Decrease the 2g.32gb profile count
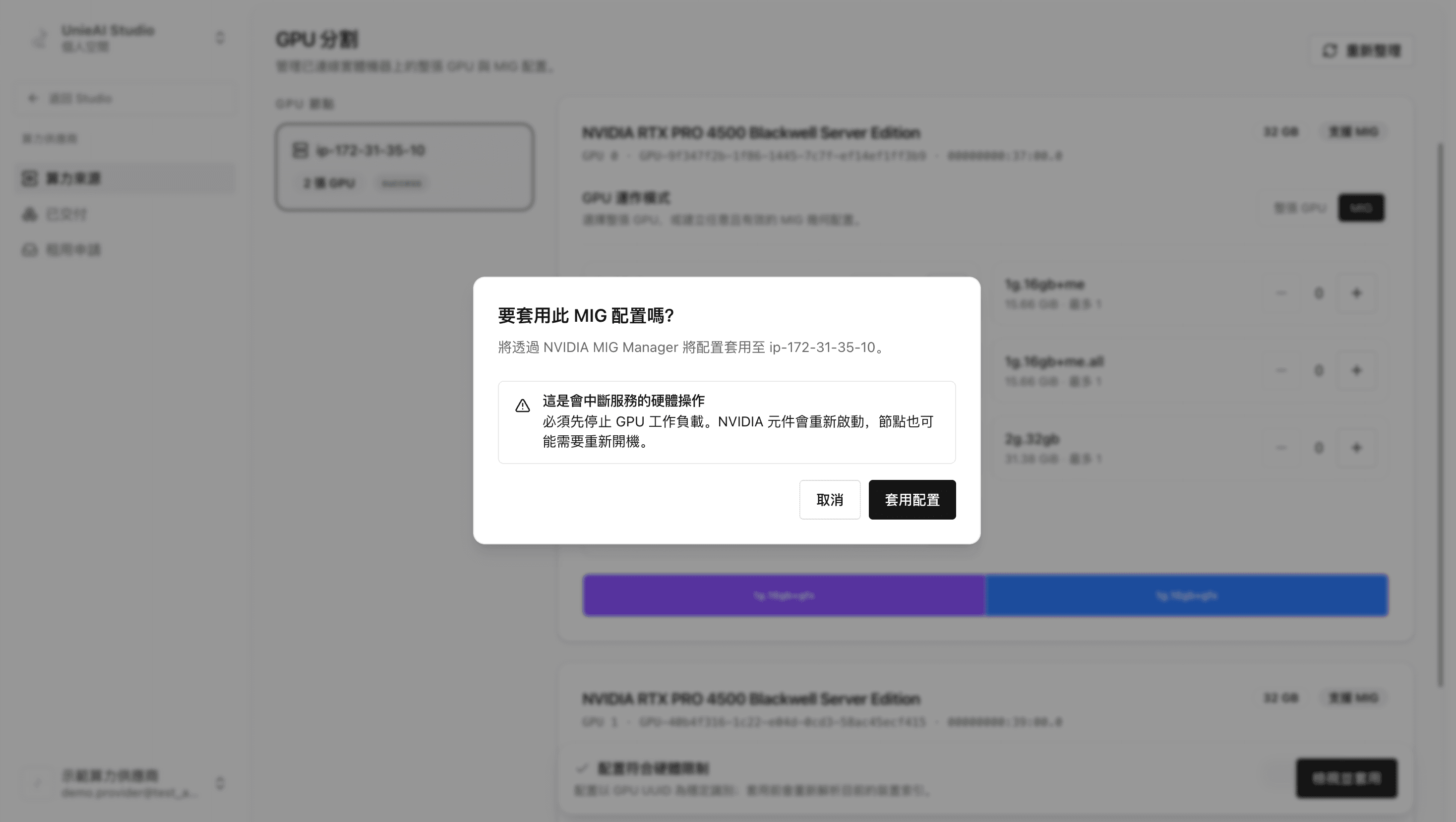 (x=1281, y=447)
